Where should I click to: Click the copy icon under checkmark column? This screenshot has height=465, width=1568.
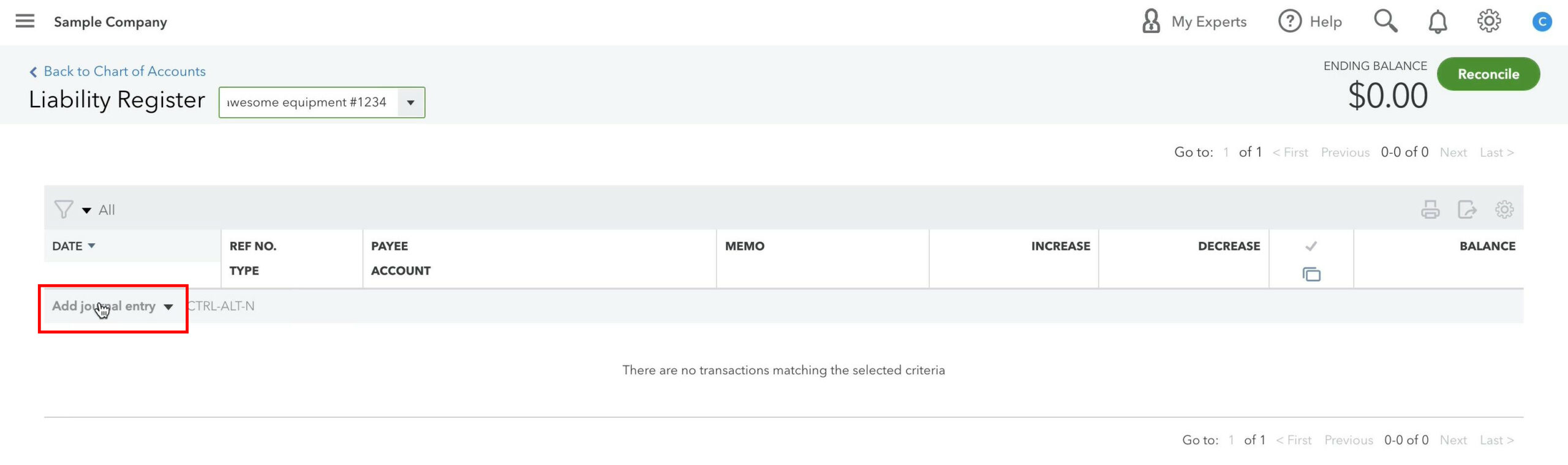(x=1311, y=274)
